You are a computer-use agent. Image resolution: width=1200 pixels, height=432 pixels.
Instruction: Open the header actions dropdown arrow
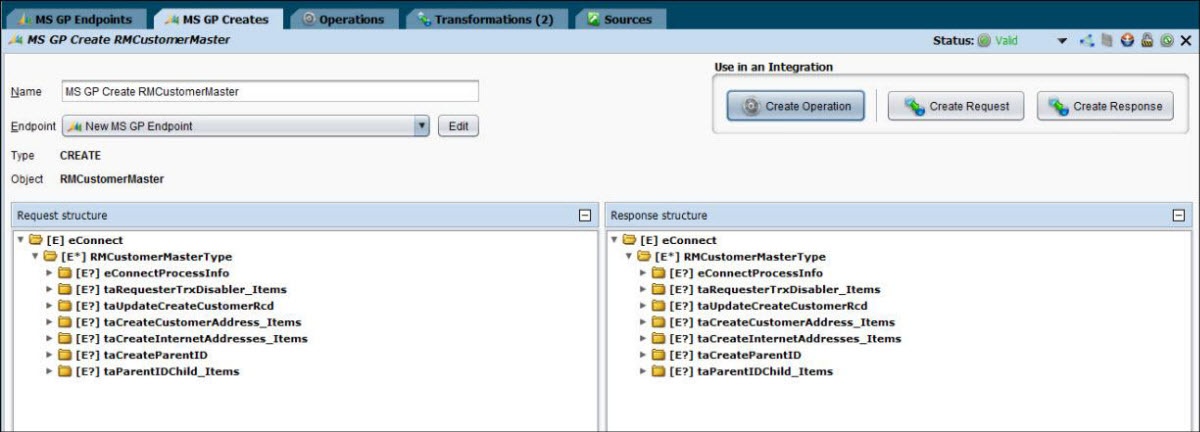coord(1062,41)
